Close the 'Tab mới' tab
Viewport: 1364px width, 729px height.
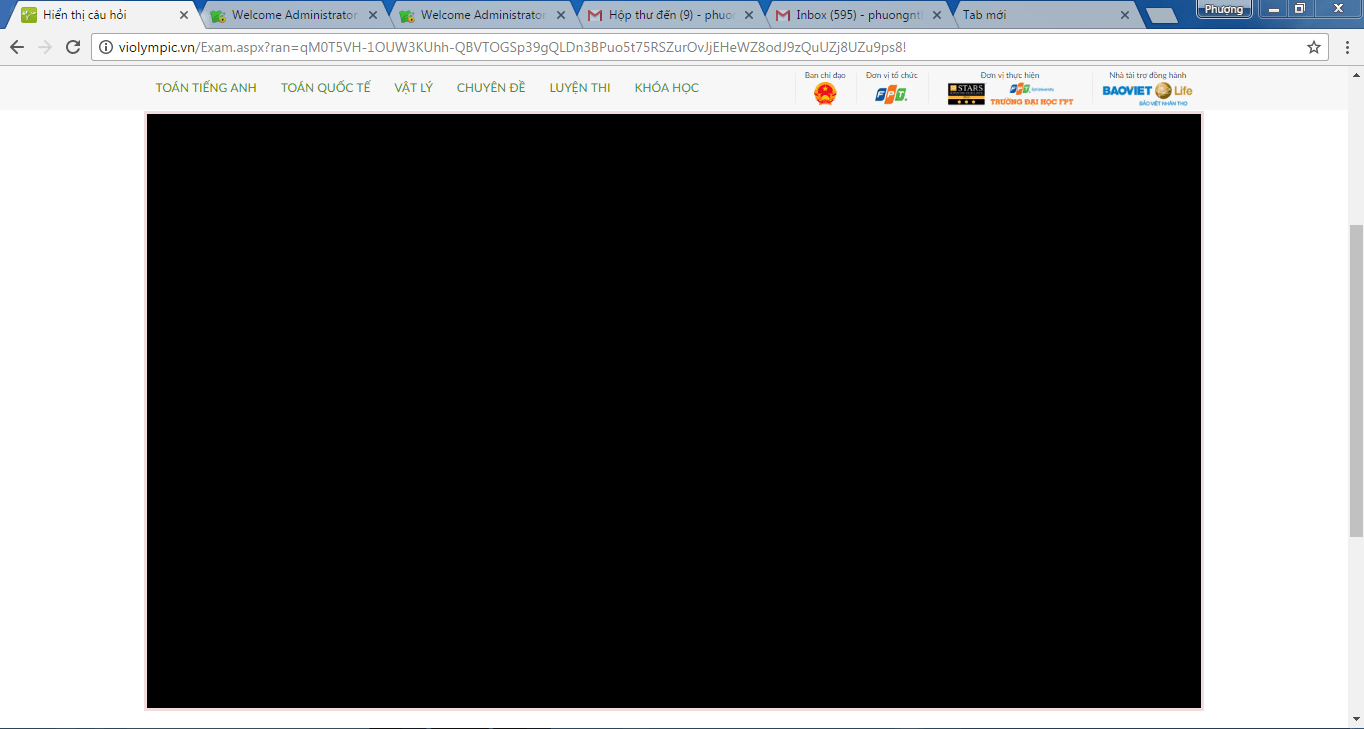coord(1125,15)
